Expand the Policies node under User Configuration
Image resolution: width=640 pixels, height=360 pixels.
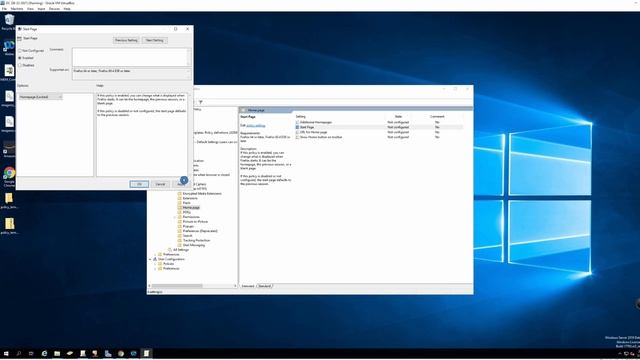pos(156,264)
